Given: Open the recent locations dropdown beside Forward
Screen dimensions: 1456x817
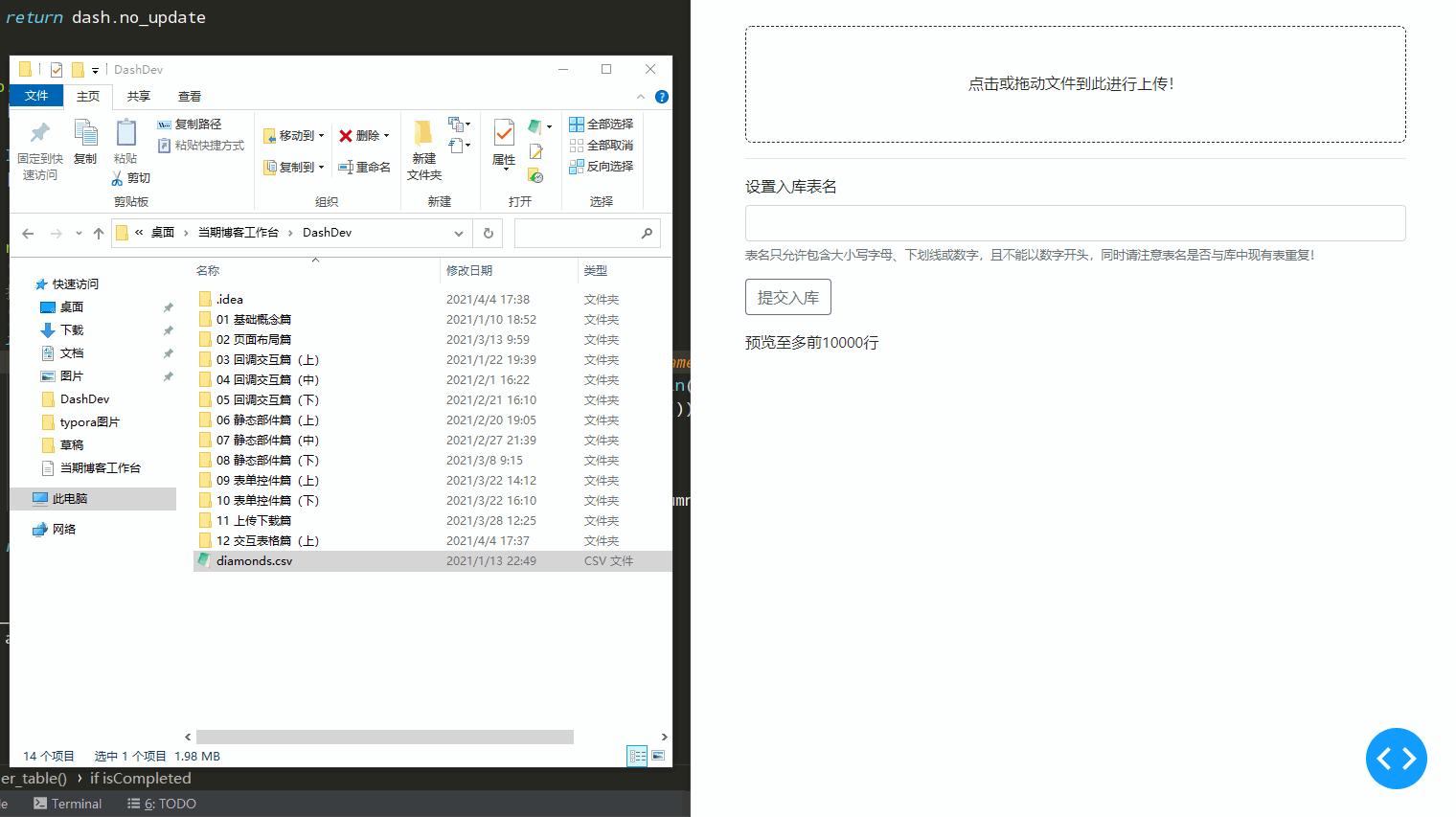Looking at the screenshot, I should [x=78, y=234].
